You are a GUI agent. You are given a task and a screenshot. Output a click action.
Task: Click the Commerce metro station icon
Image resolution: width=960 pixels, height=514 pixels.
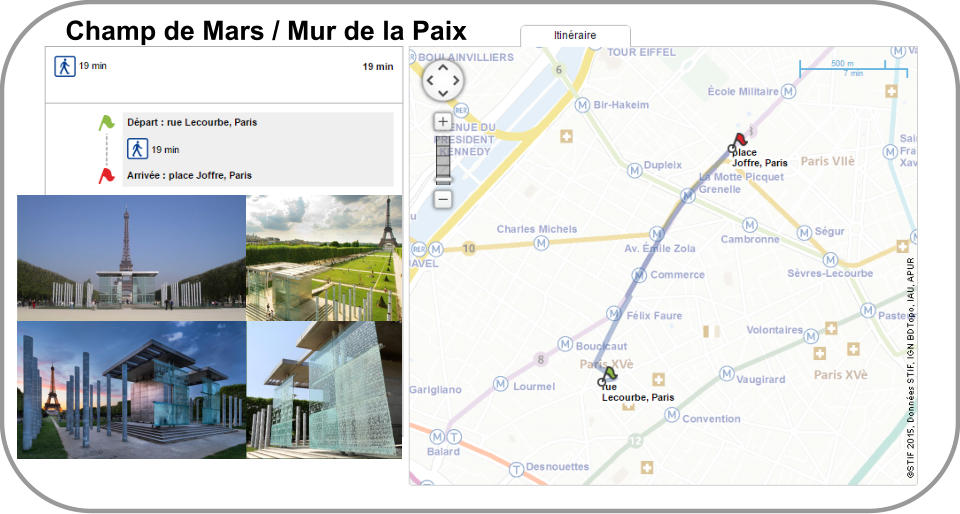638,275
